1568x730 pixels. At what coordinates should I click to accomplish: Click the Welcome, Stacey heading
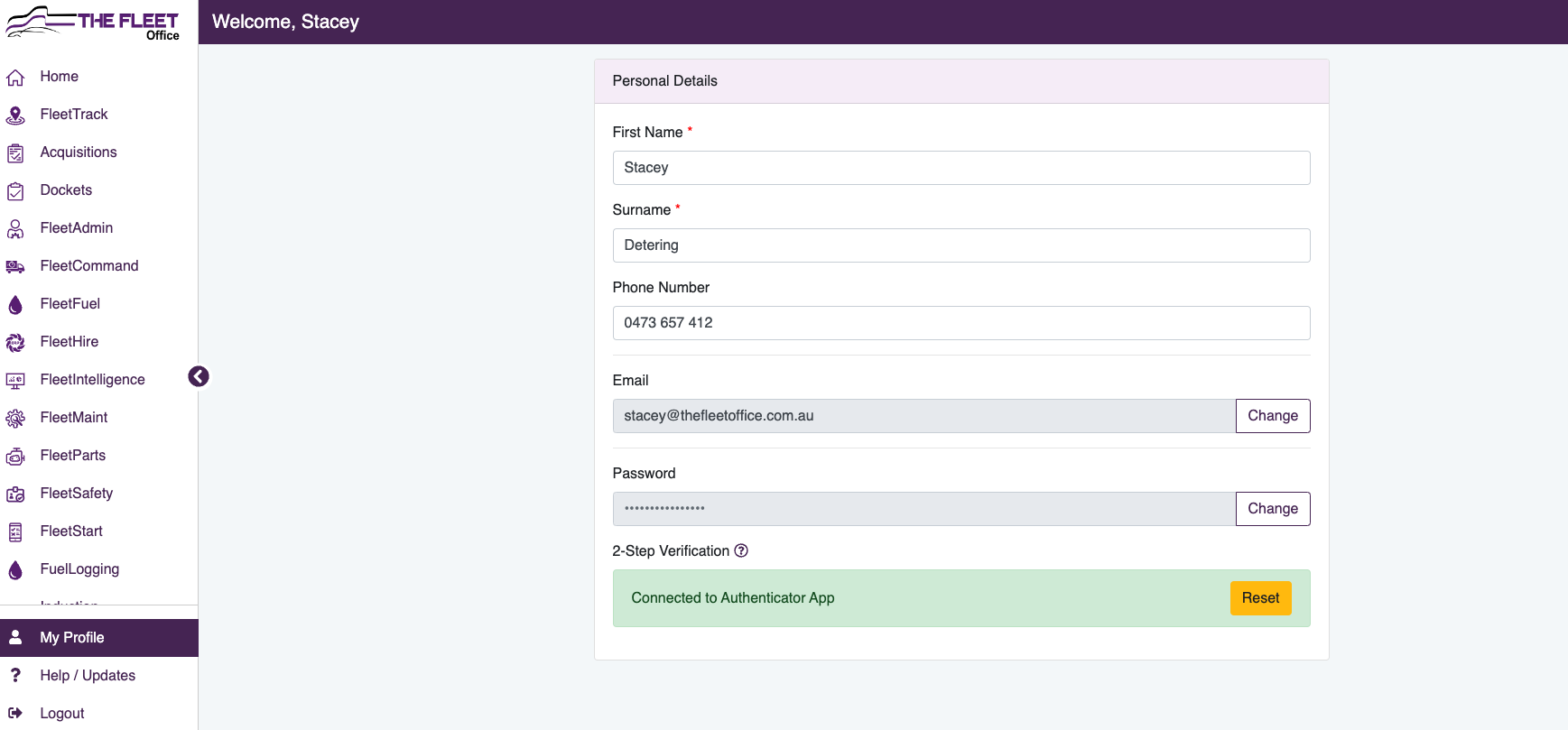[285, 22]
